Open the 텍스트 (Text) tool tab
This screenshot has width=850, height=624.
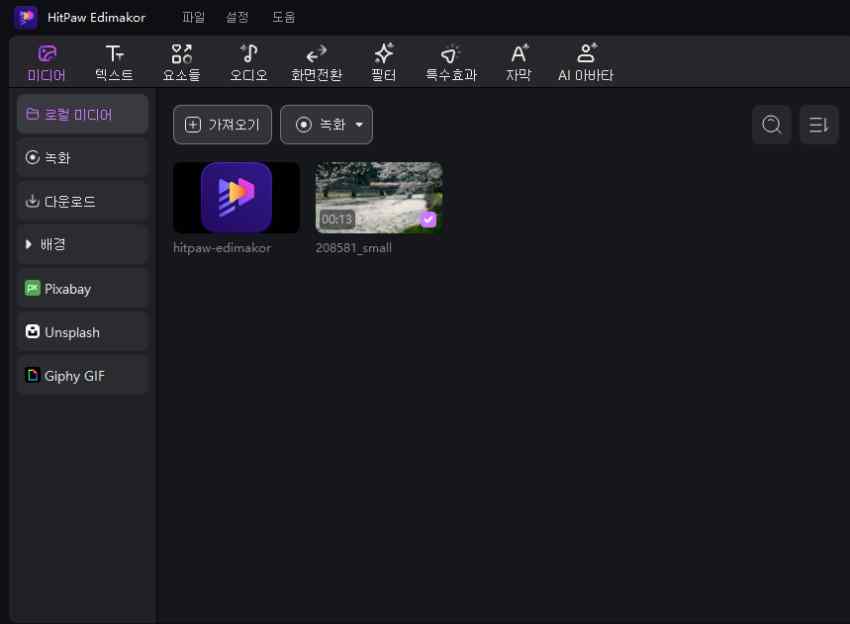pos(114,62)
